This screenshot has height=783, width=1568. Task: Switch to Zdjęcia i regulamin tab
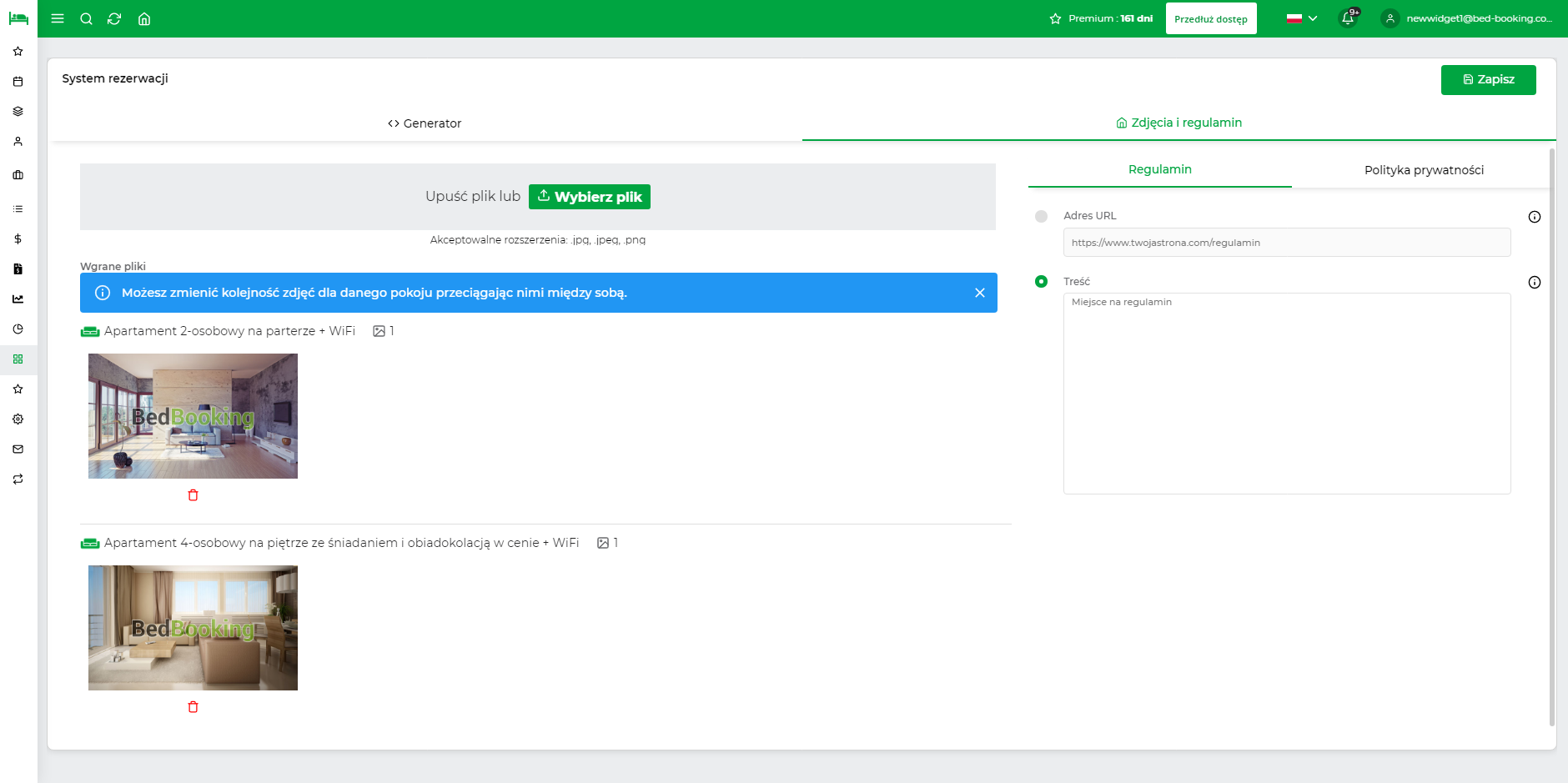pyautogui.click(x=1179, y=123)
